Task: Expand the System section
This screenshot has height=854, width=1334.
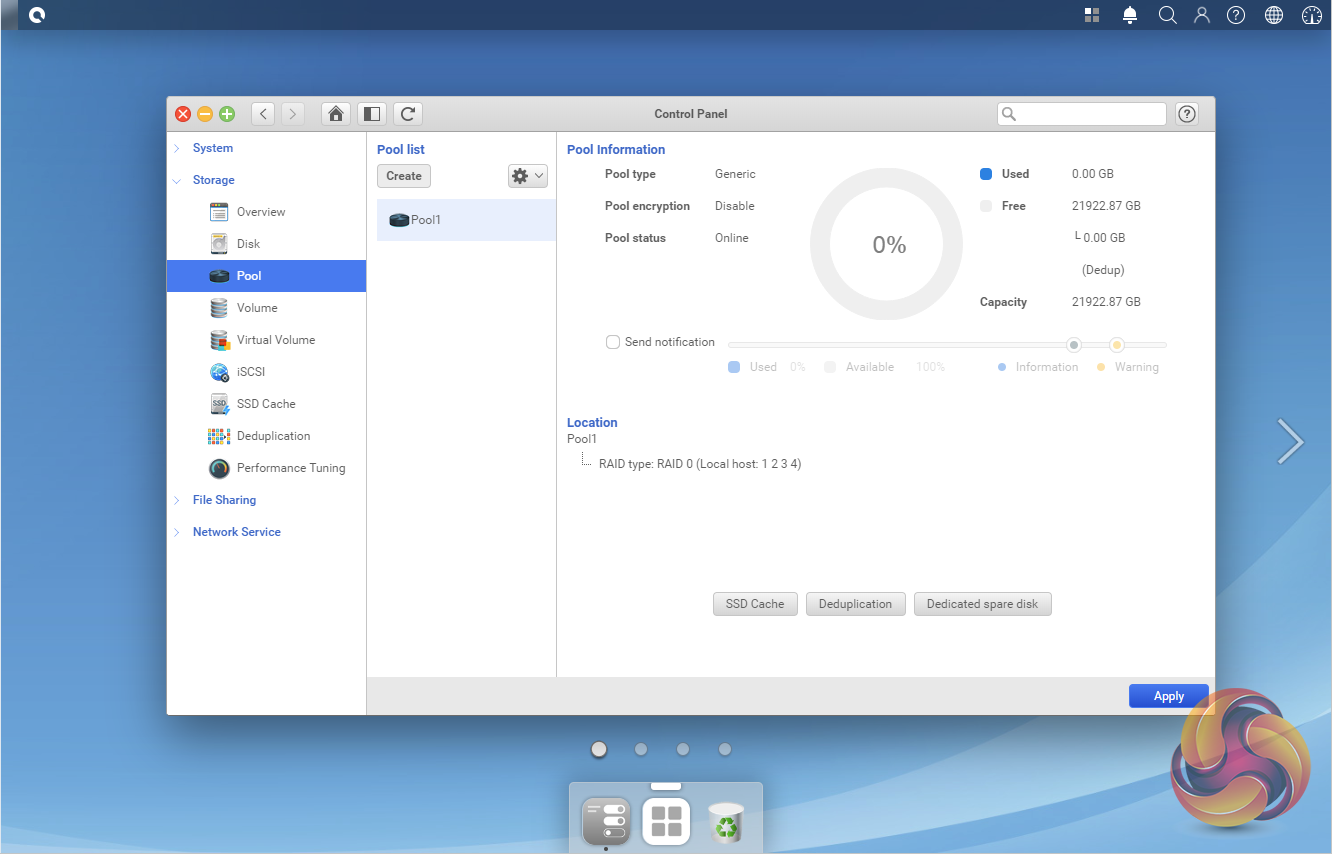Action: (x=212, y=148)
